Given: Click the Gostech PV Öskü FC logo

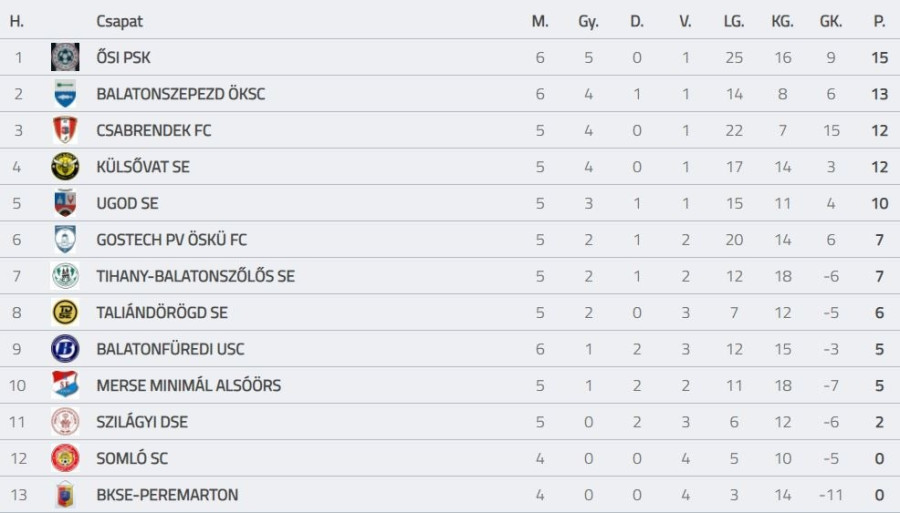Looking at the screenshot, I should (65, 239).
